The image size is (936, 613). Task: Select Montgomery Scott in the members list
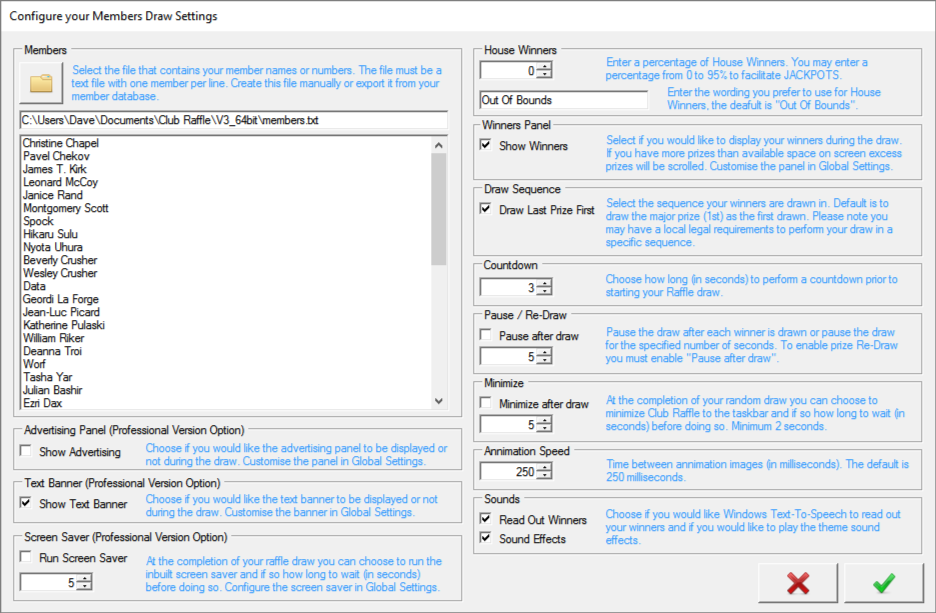coord(65,209)
